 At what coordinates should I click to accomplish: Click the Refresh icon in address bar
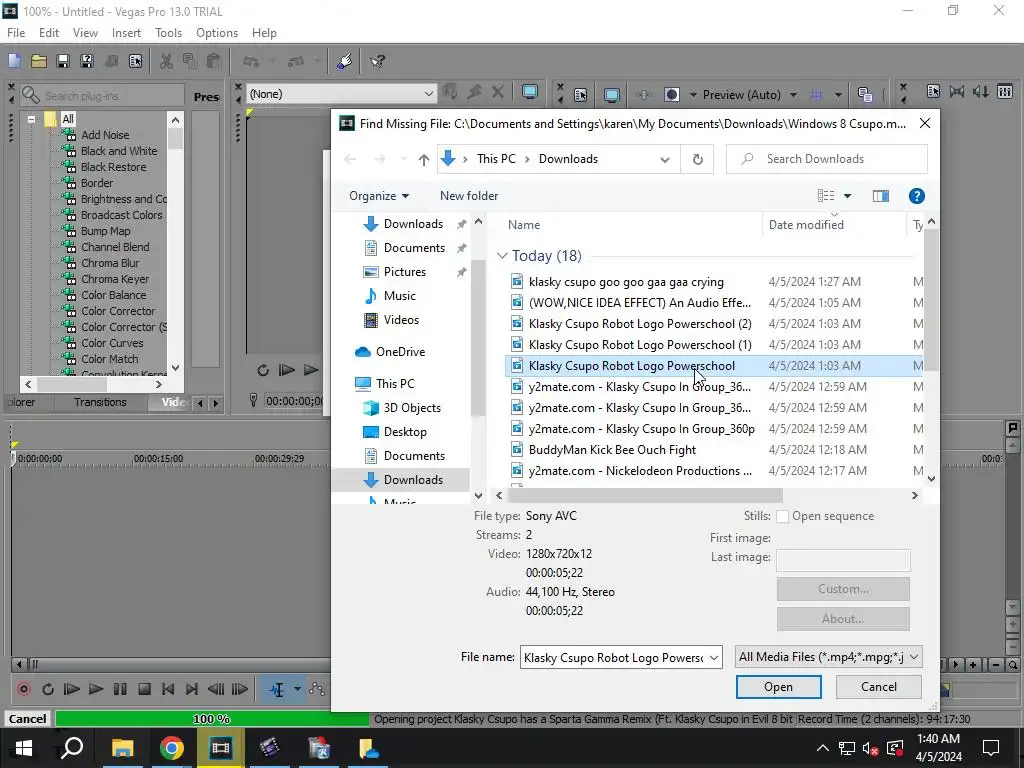[x=697, y=159]
